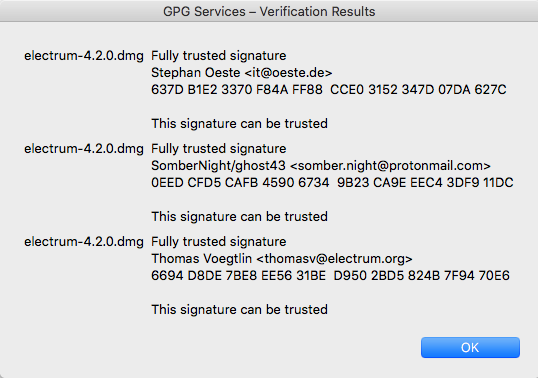538x378 pixels.
Task: Click 'This signature can be trusted' under Thomas Voegtlin
Action: pyautogui.click(x=239, y=309)
